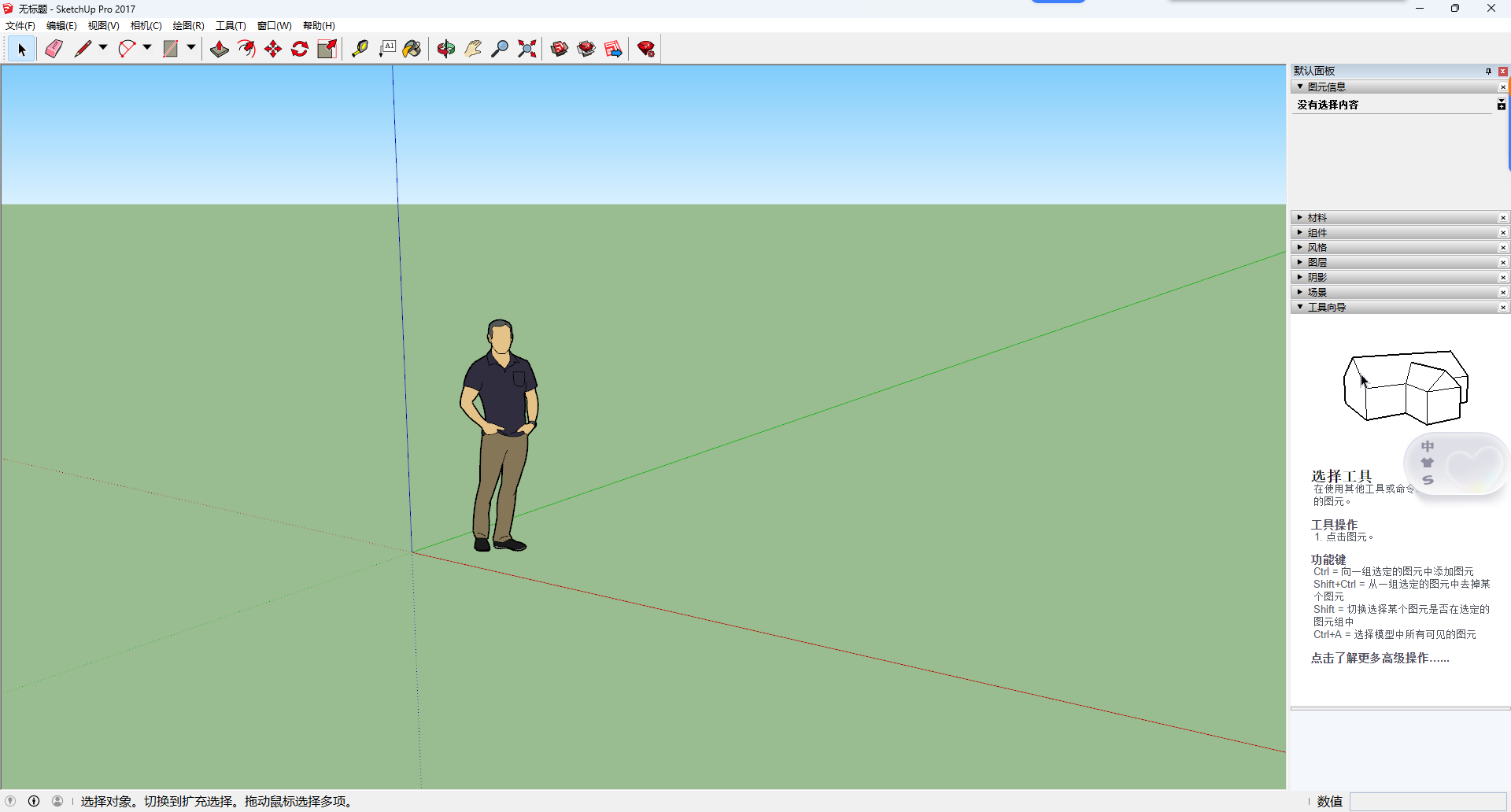
Task: Select the Eraser tool
Action: (54, 49)
